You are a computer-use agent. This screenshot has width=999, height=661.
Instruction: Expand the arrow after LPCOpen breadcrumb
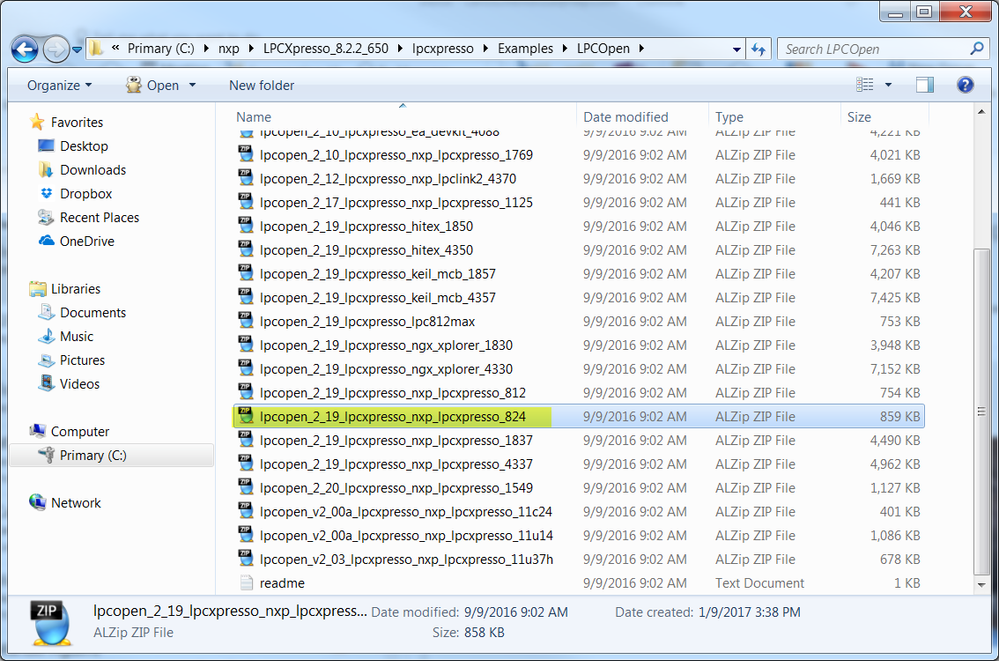[641, 49]
